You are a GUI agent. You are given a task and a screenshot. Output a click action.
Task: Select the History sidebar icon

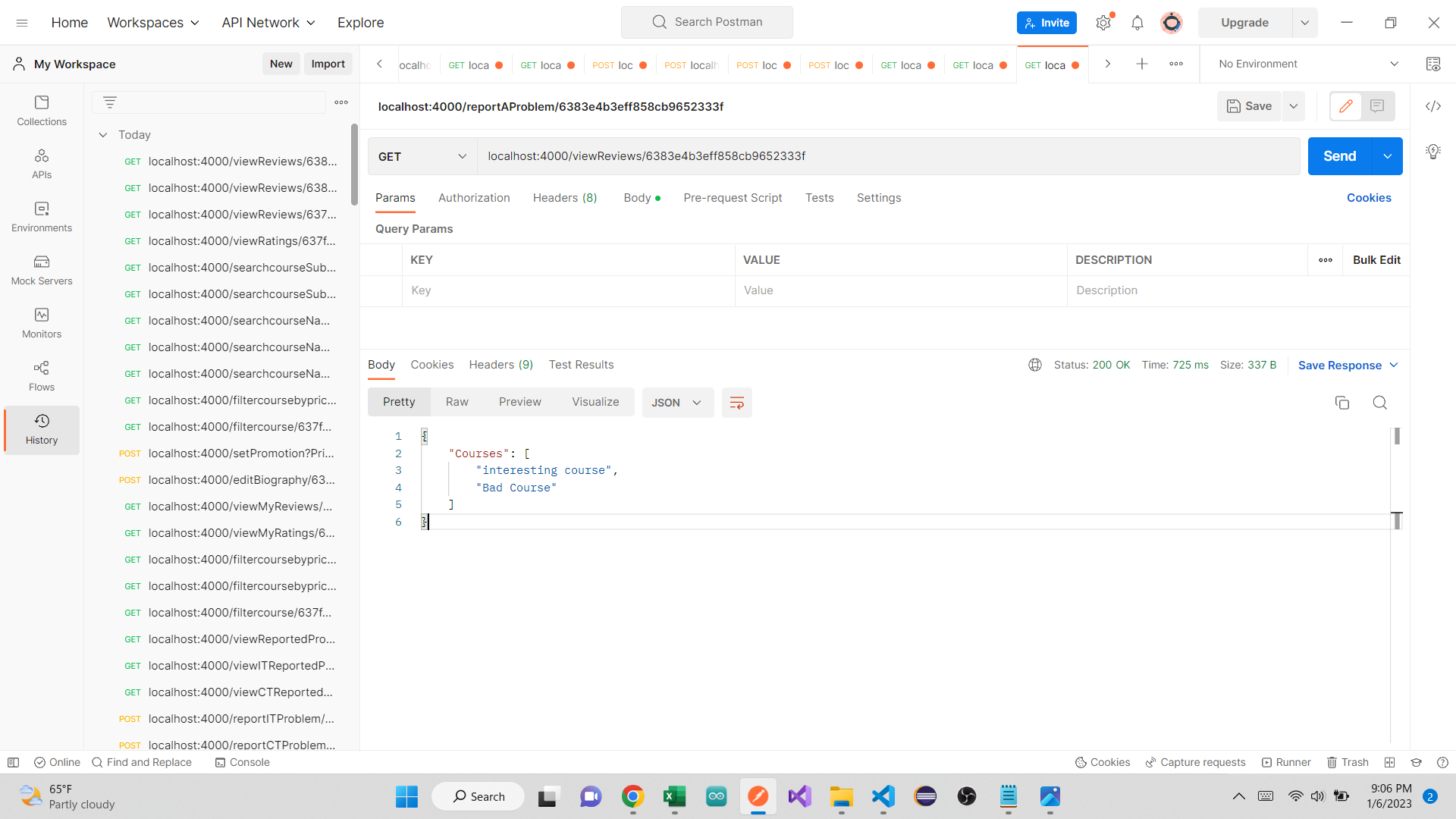coord(42,429)
